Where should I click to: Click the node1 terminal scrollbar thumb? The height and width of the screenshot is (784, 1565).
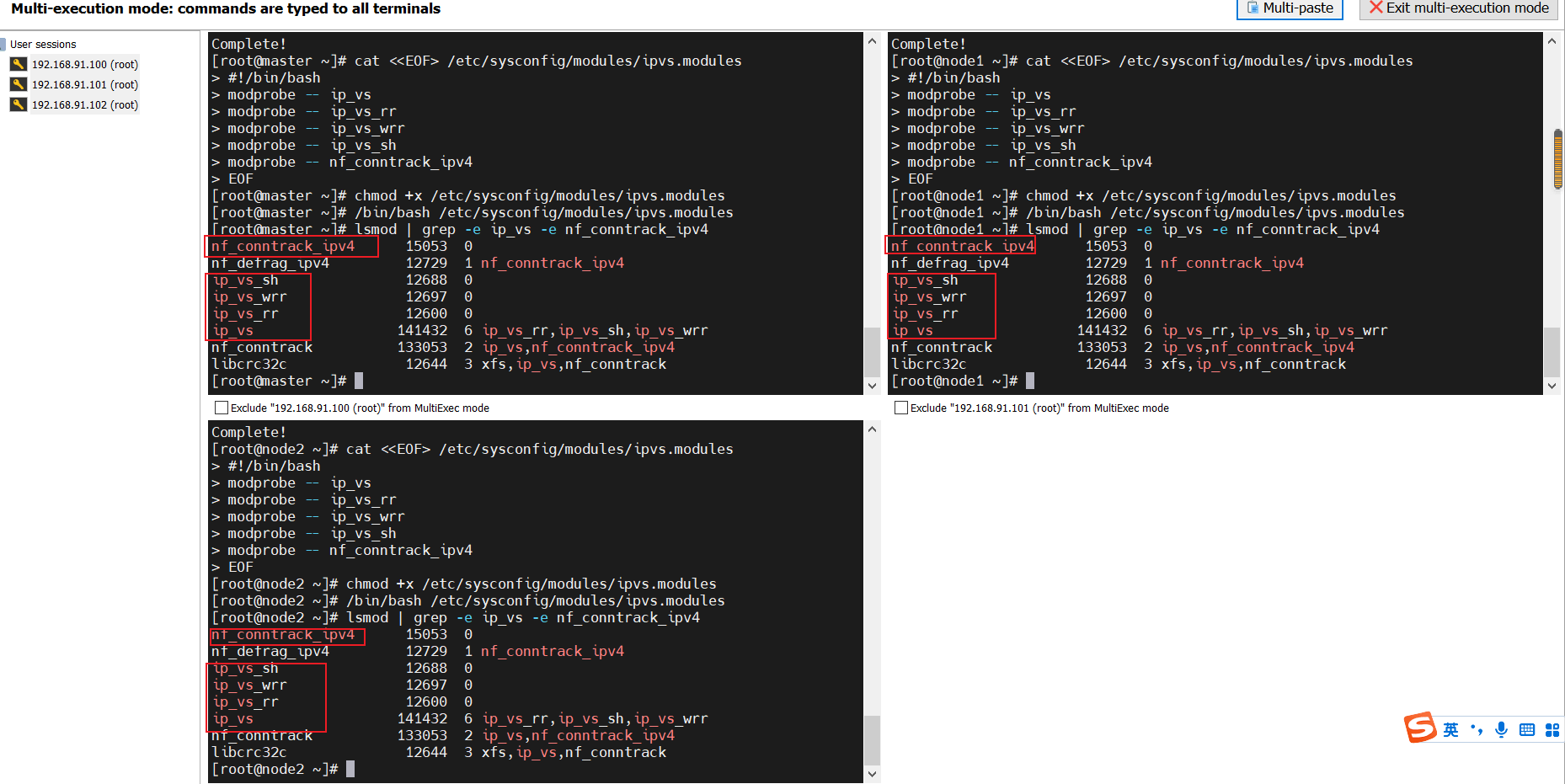pyautogui.click(x=1552, y=352)
